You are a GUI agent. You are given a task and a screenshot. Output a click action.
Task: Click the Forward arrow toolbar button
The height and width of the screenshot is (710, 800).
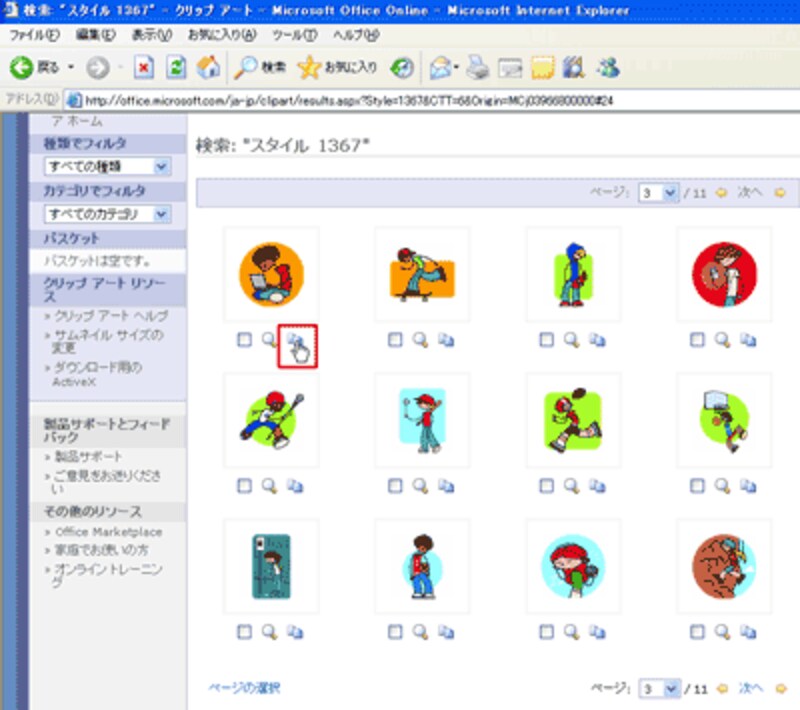coord(97,67)
